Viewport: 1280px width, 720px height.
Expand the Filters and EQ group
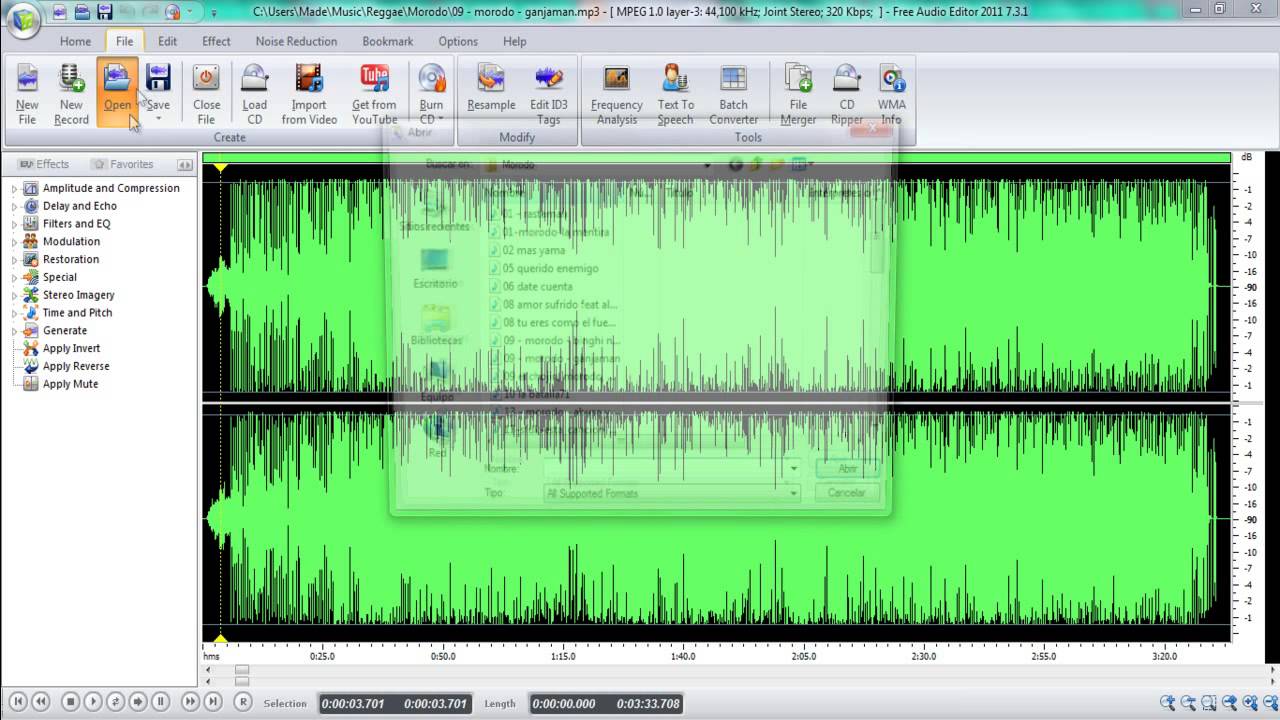(x=15, y=224)
